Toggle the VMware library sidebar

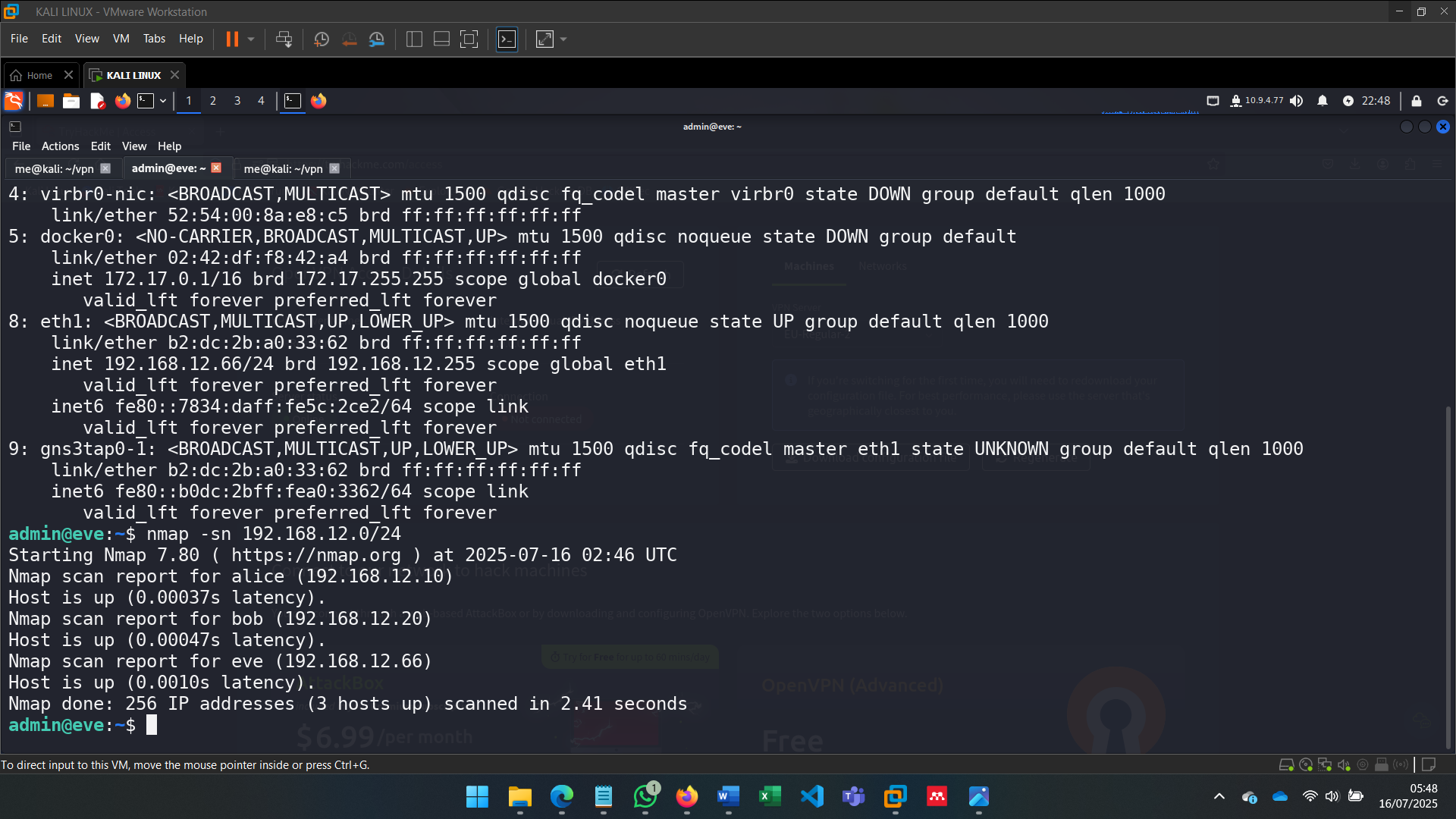tap(414, 39)
